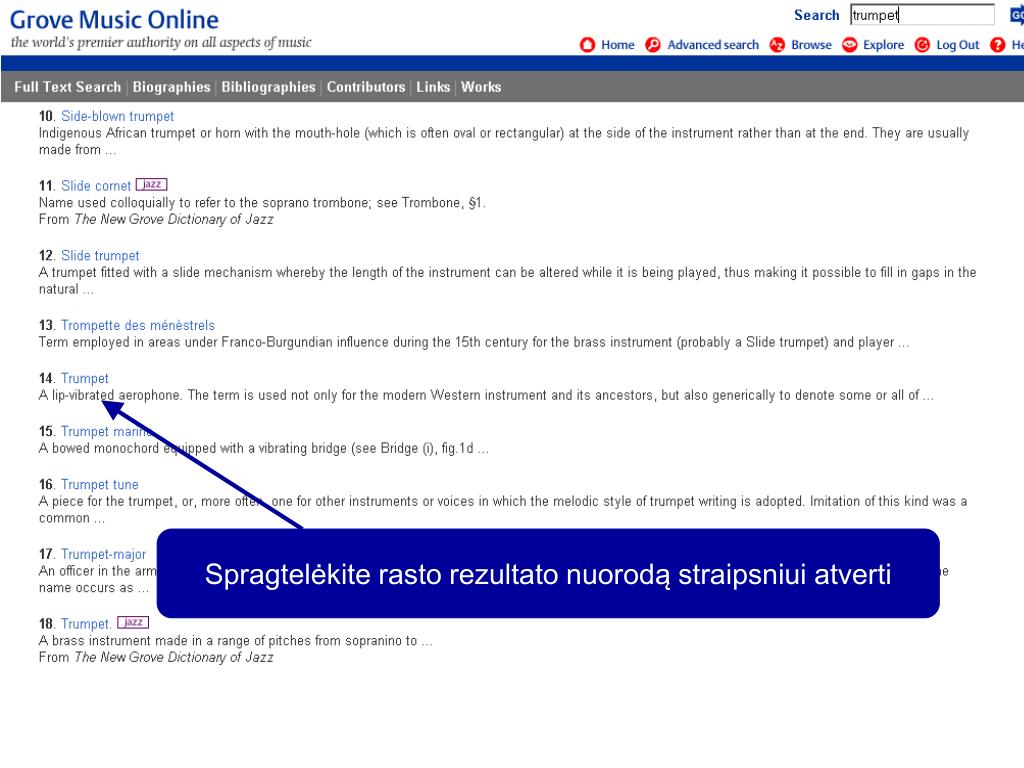Image resolution: width=1024 pixels, height=768 pixels.
Task: Click the Log Out link
Action: click(958, 45)
